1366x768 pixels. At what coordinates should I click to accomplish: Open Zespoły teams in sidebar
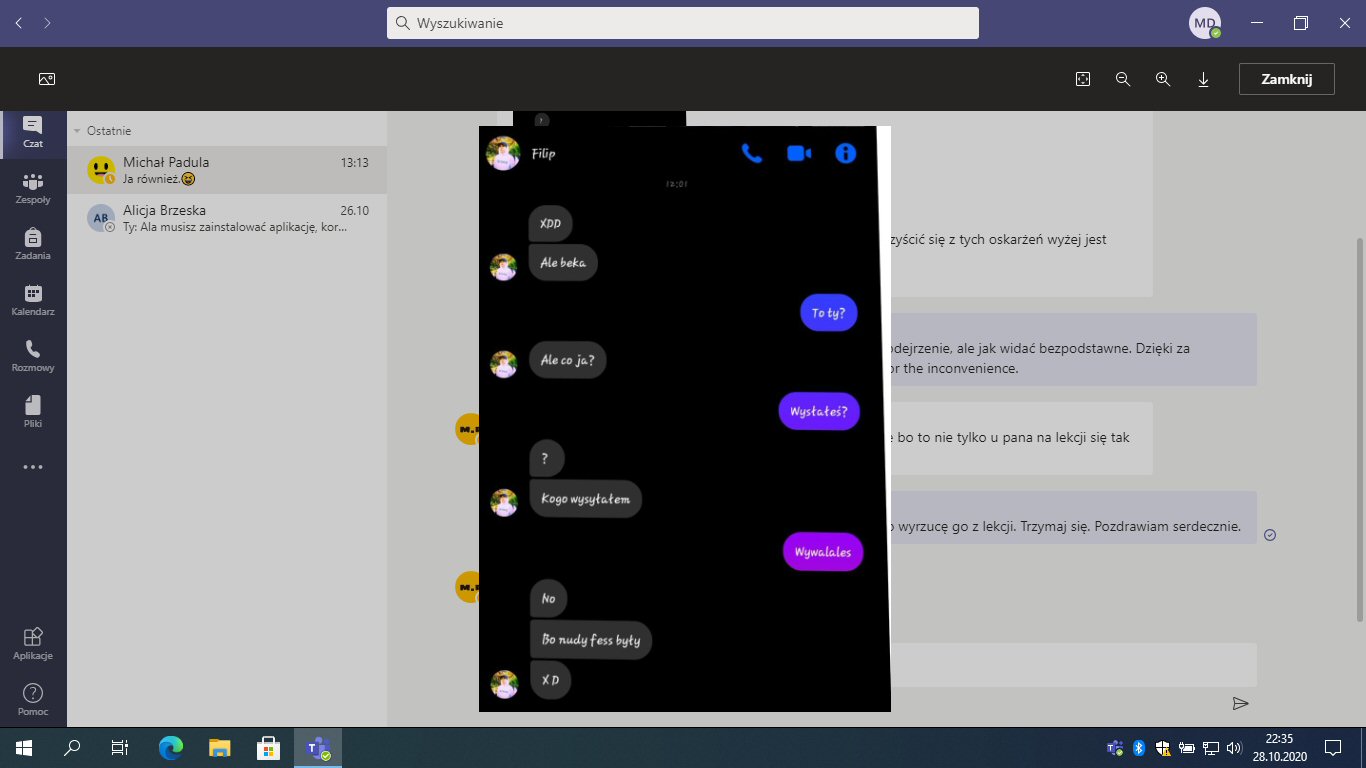pos(33,187)
